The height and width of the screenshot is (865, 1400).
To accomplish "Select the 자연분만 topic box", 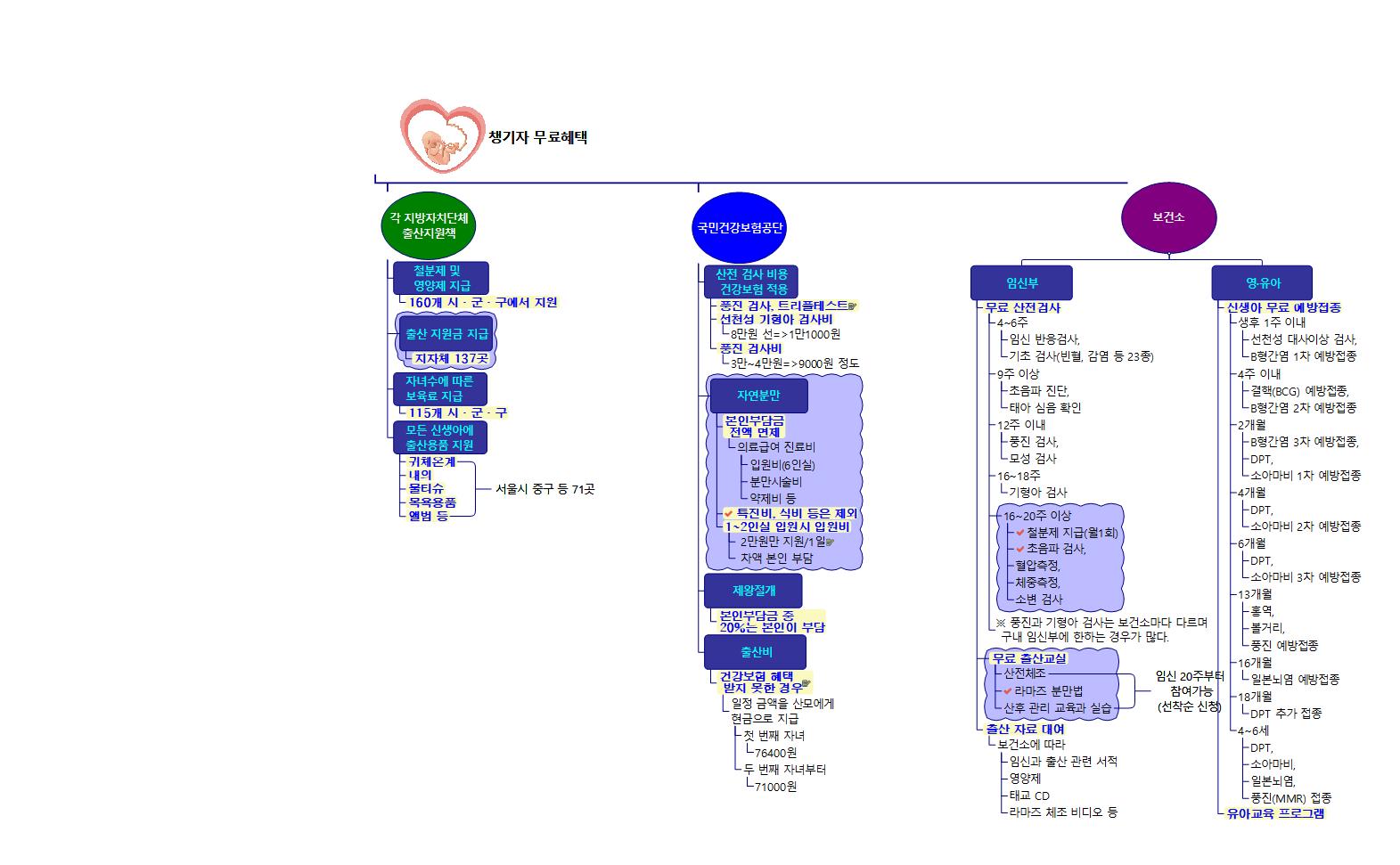I will click(x=758, y=396).
